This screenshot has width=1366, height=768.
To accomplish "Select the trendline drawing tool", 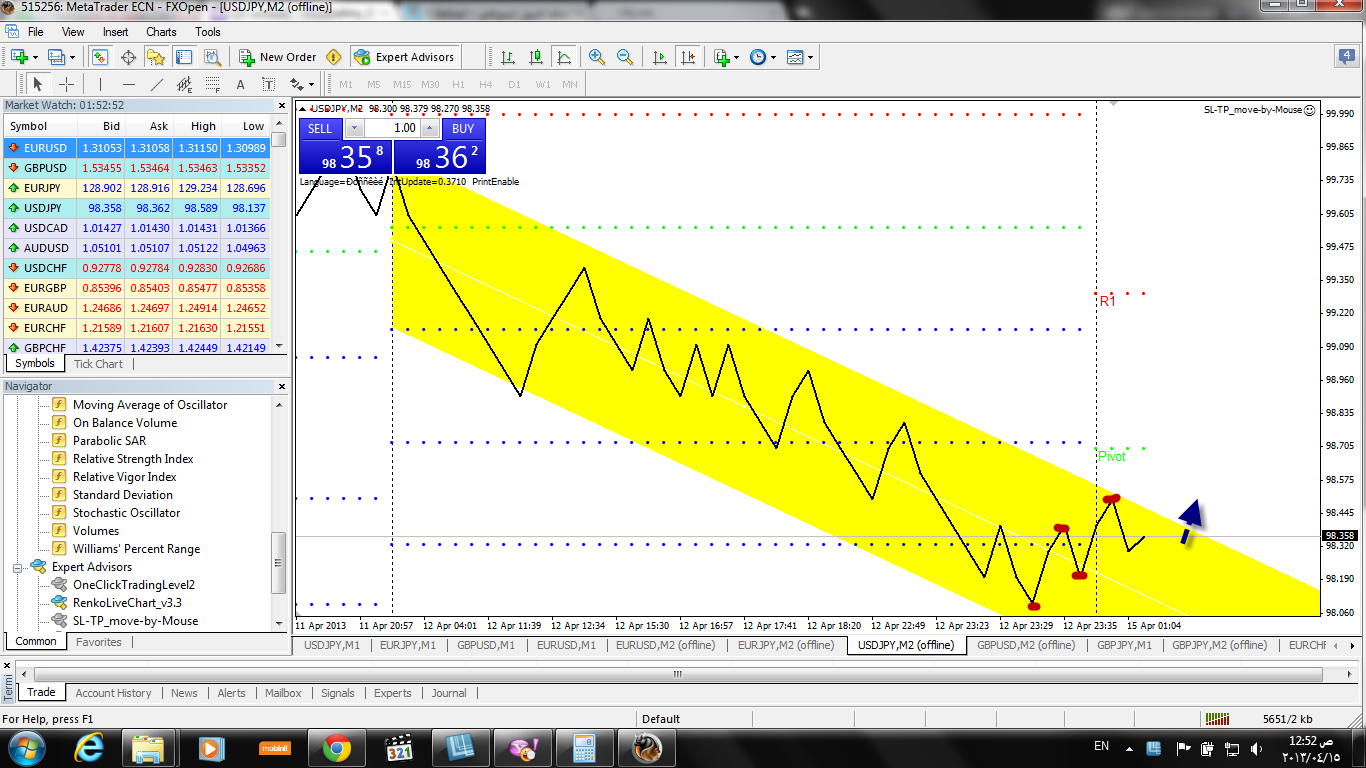I will click(157, 84).
